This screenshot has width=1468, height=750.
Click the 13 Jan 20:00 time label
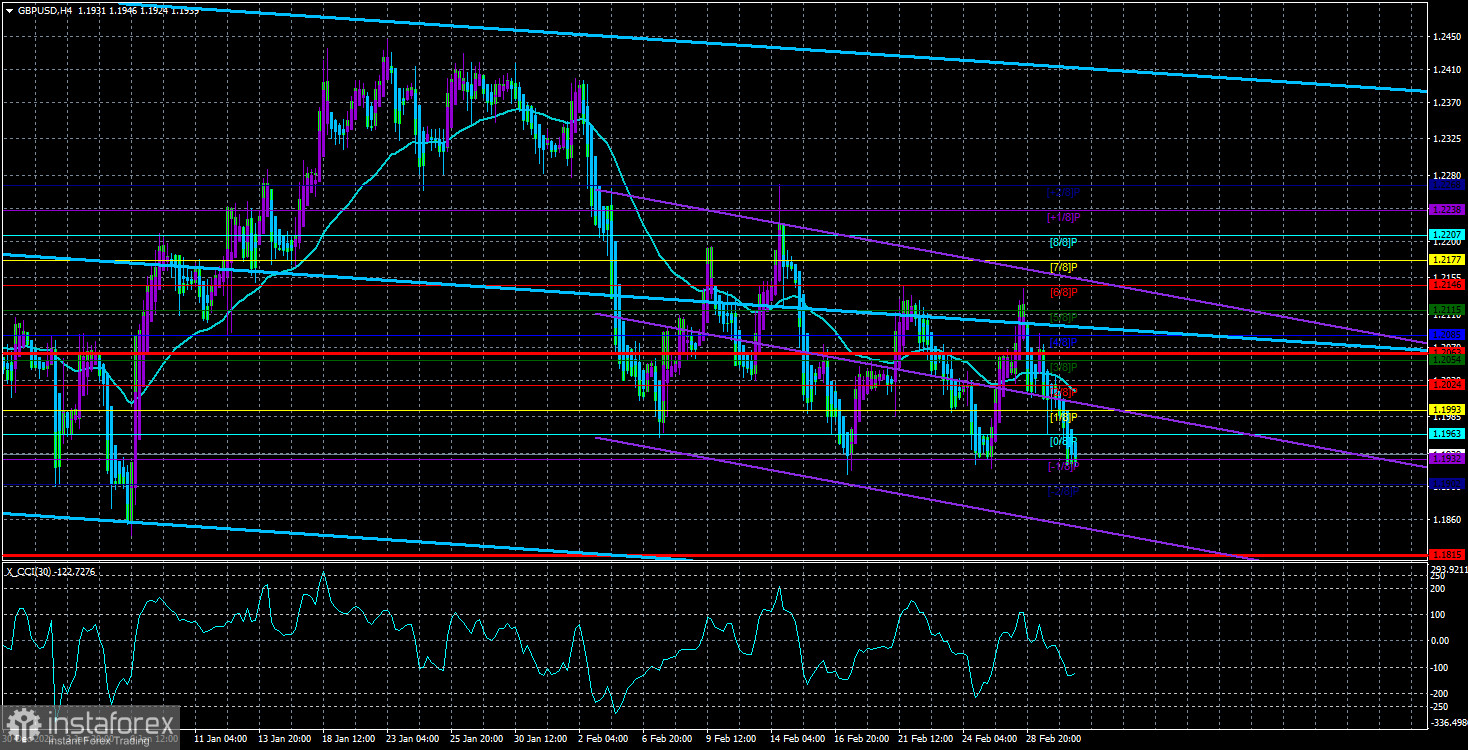(x=285, y=740)
